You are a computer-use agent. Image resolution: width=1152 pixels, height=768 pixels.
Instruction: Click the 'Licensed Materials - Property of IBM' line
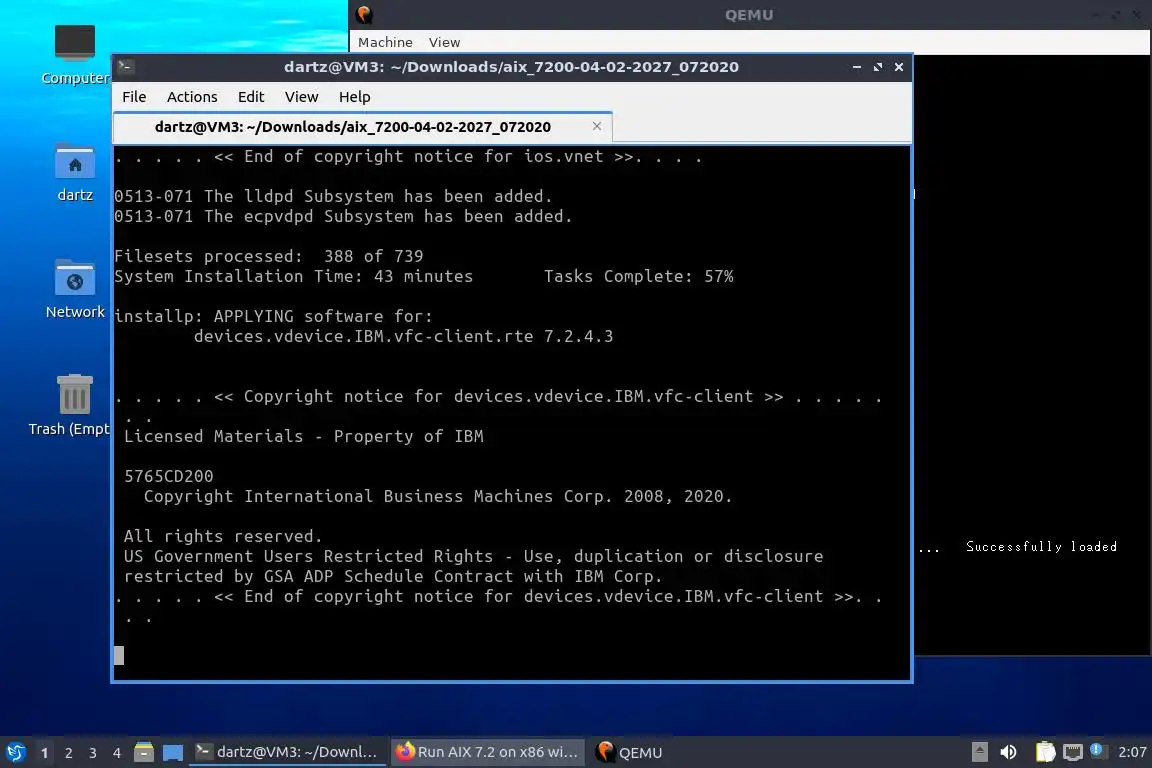click(303, 437)
